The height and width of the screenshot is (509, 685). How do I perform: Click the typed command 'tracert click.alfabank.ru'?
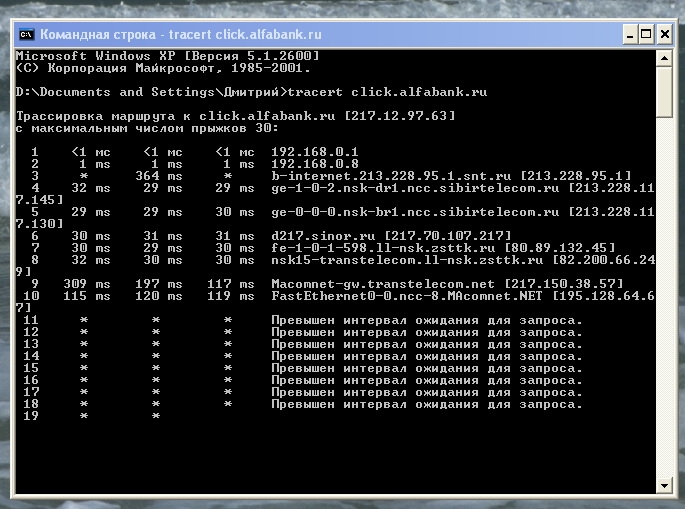(387, 92)
